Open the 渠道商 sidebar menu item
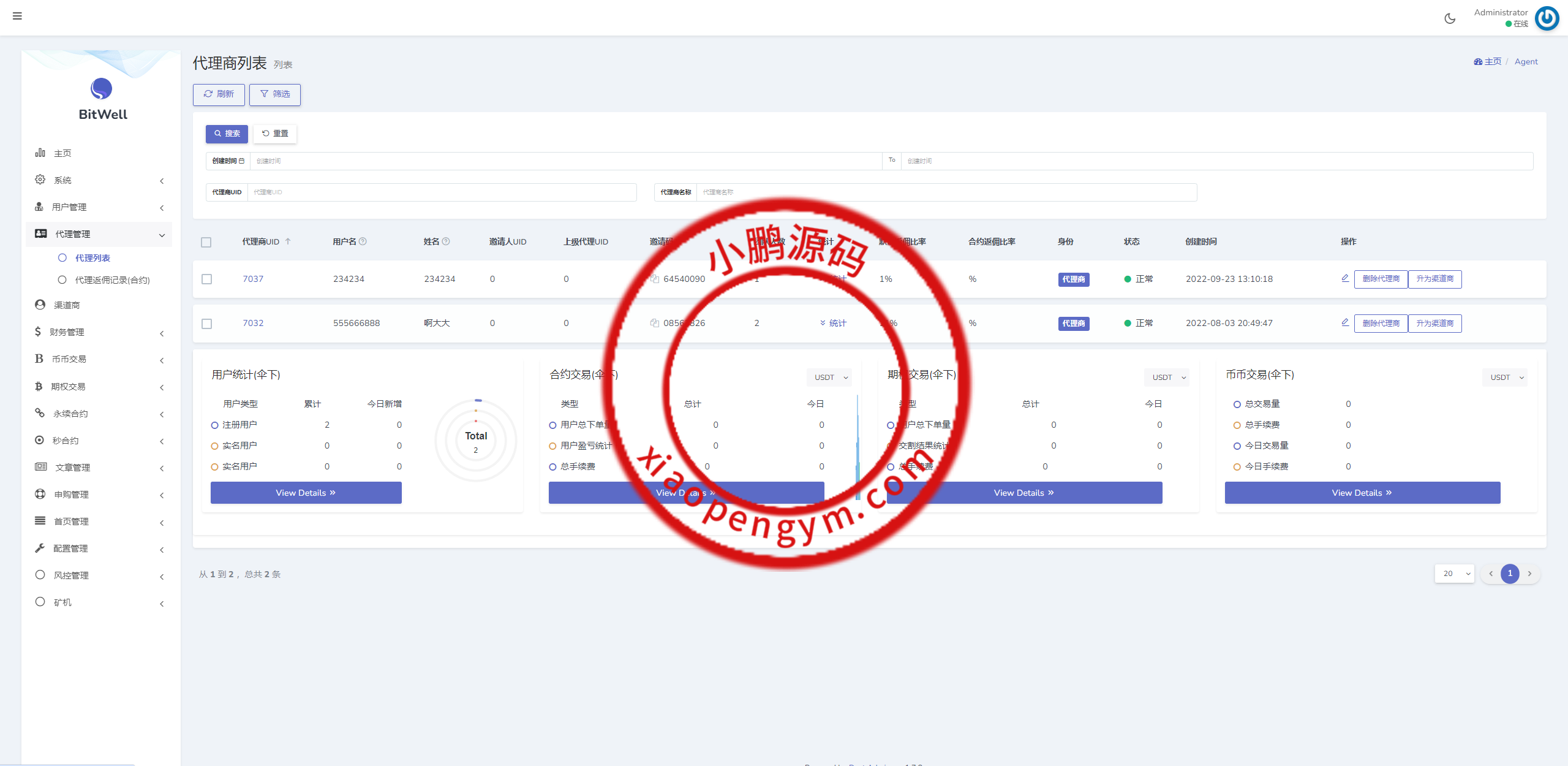 coord(67,305)
